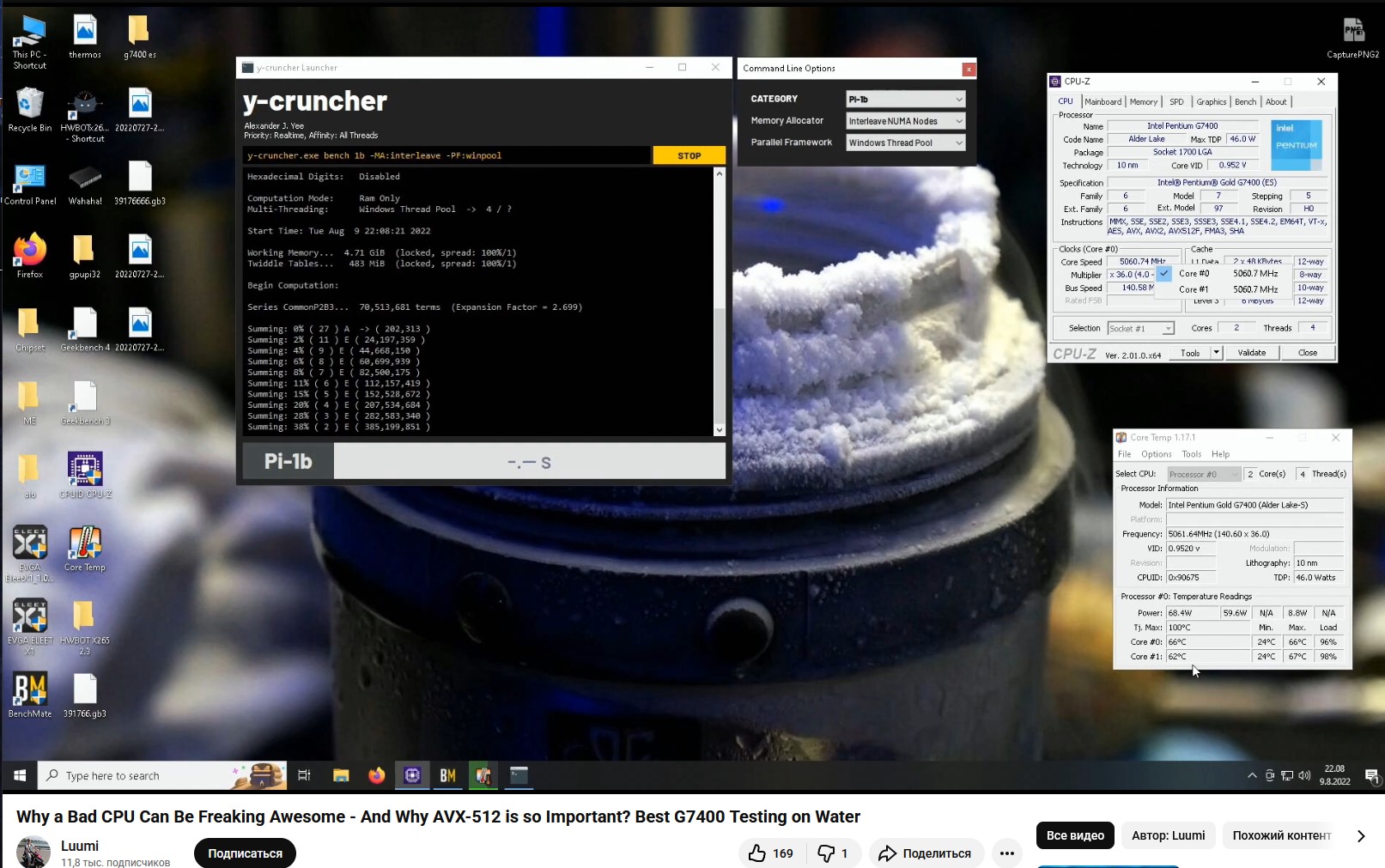This screenshot has width=1385, height=868.
Task: Open the aio folder on desktop
Action: (30, 476)
